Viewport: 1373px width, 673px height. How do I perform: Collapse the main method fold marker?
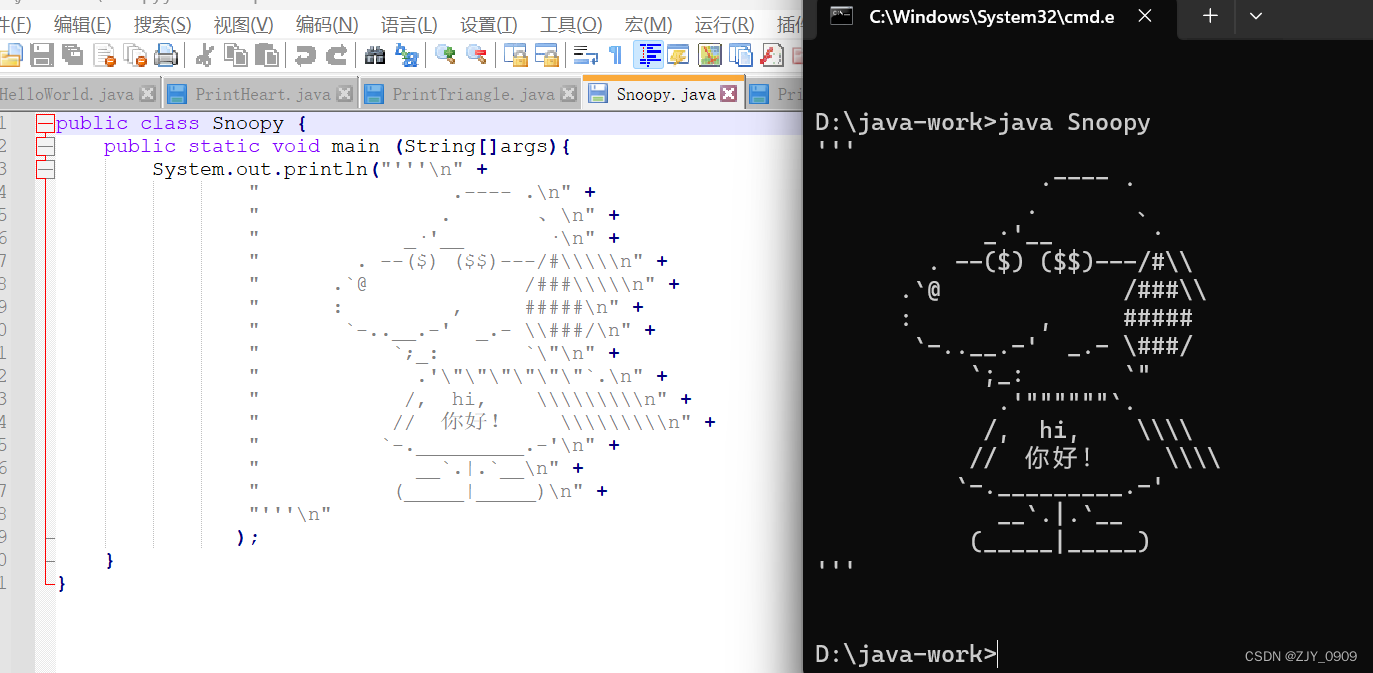pos(45,147)
